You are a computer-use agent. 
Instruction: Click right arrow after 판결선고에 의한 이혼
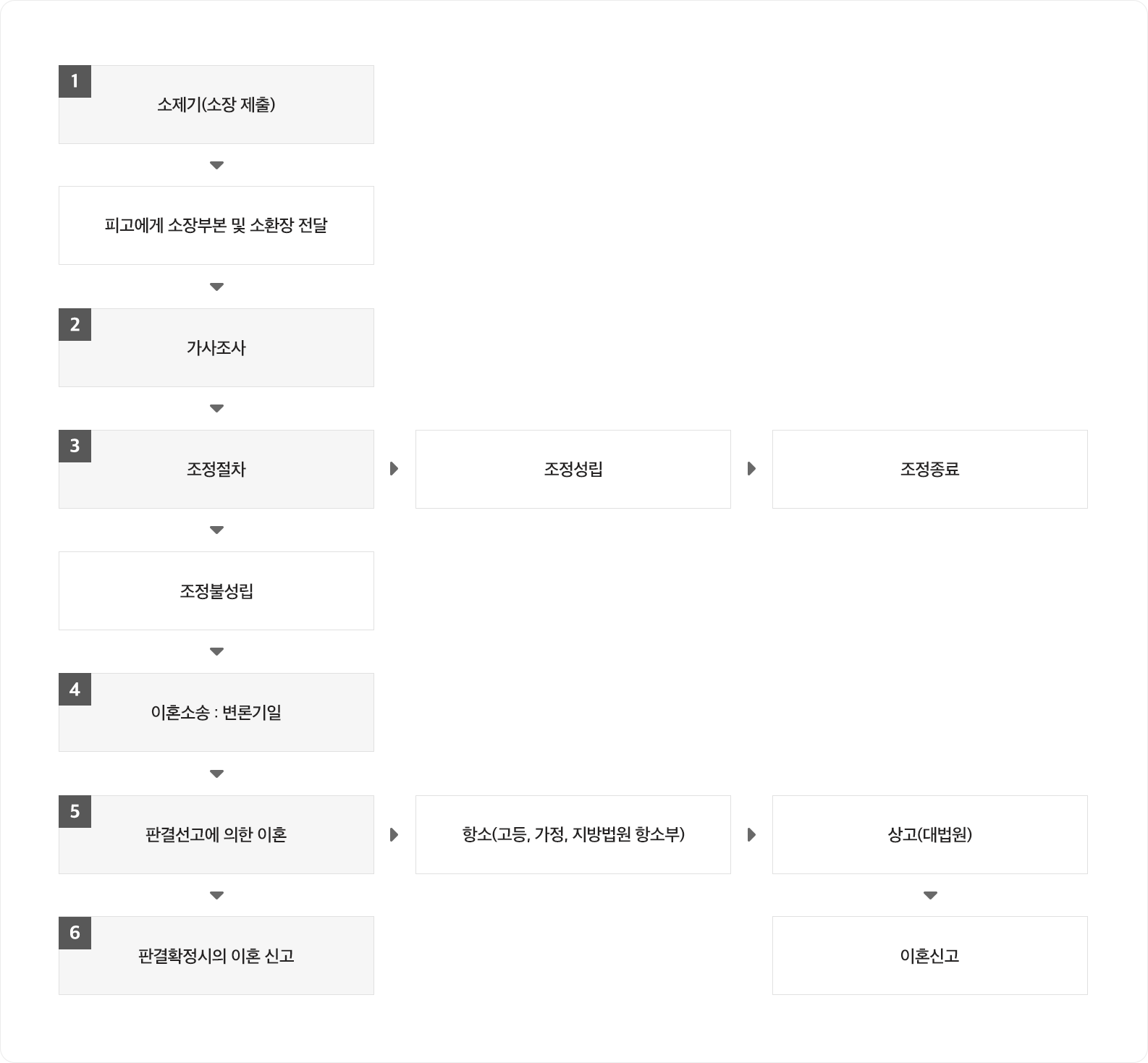(x=394, y=834)
